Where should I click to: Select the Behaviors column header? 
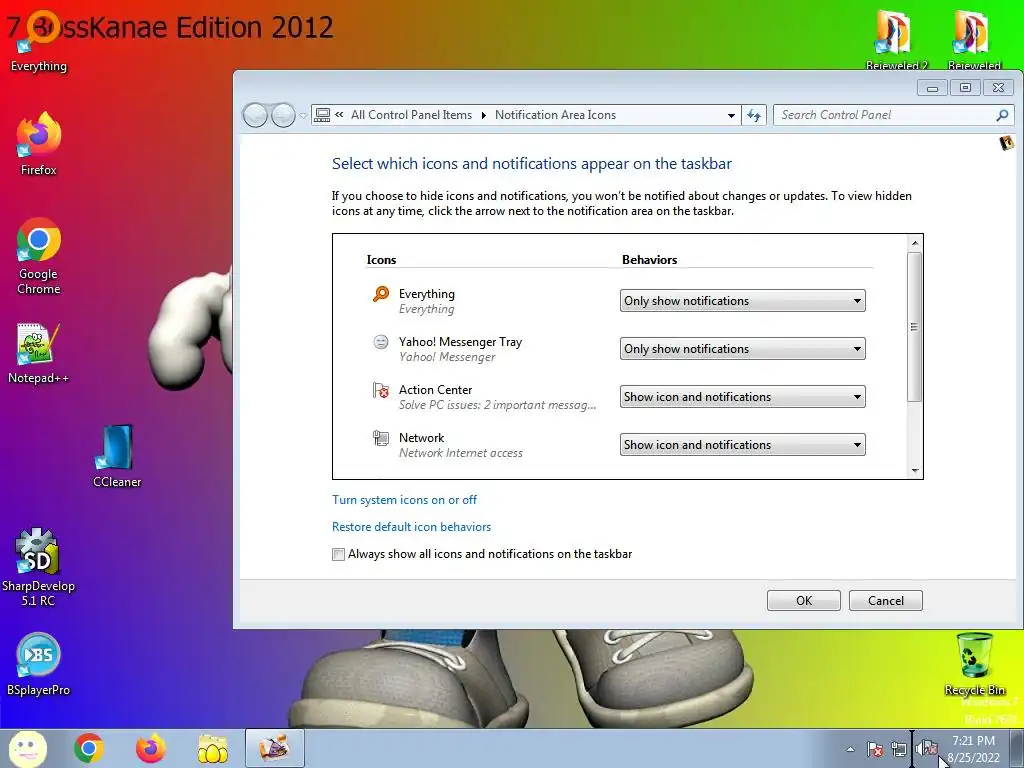(649, 259)
